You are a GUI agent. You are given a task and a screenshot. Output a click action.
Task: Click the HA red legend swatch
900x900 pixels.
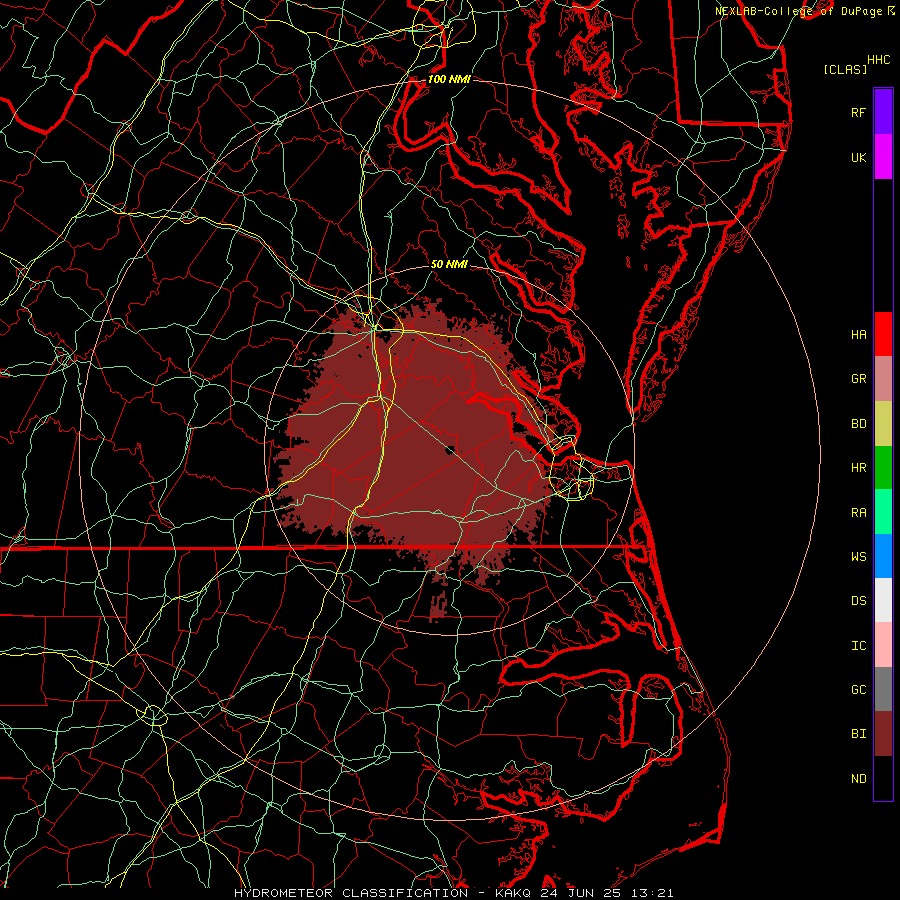coord(883,334)
